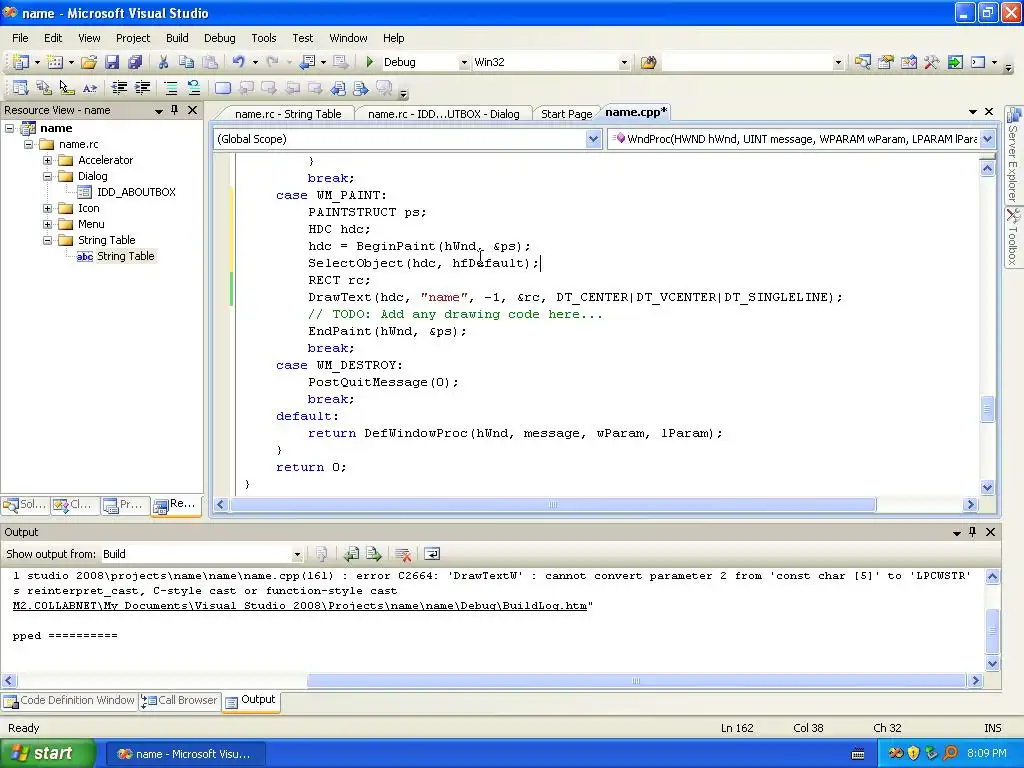Click the green arrow Start Page icon
This screenshot has width=1024, height=768.
(955, 62)
